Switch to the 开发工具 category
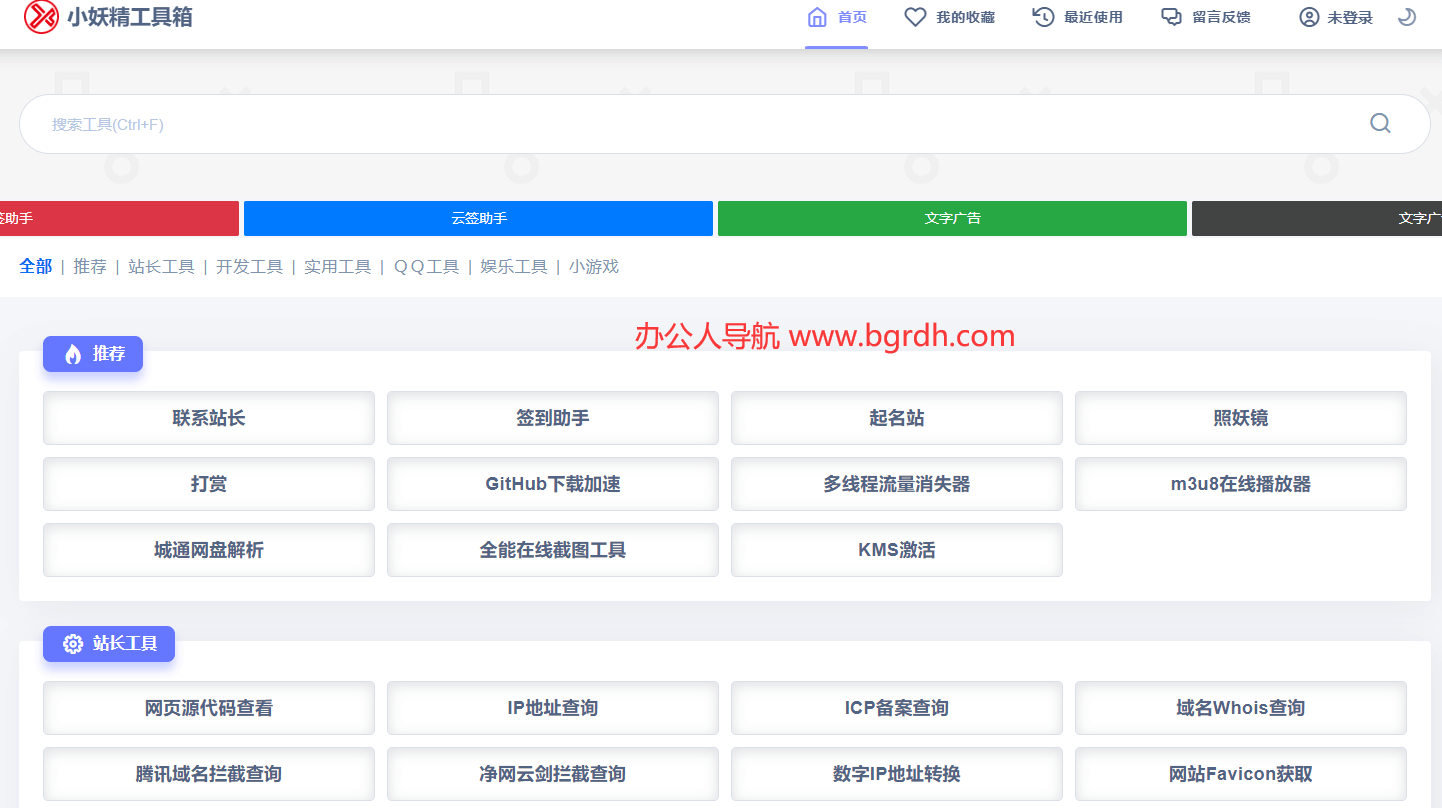 pyautogui.click(x=248, y=266)
